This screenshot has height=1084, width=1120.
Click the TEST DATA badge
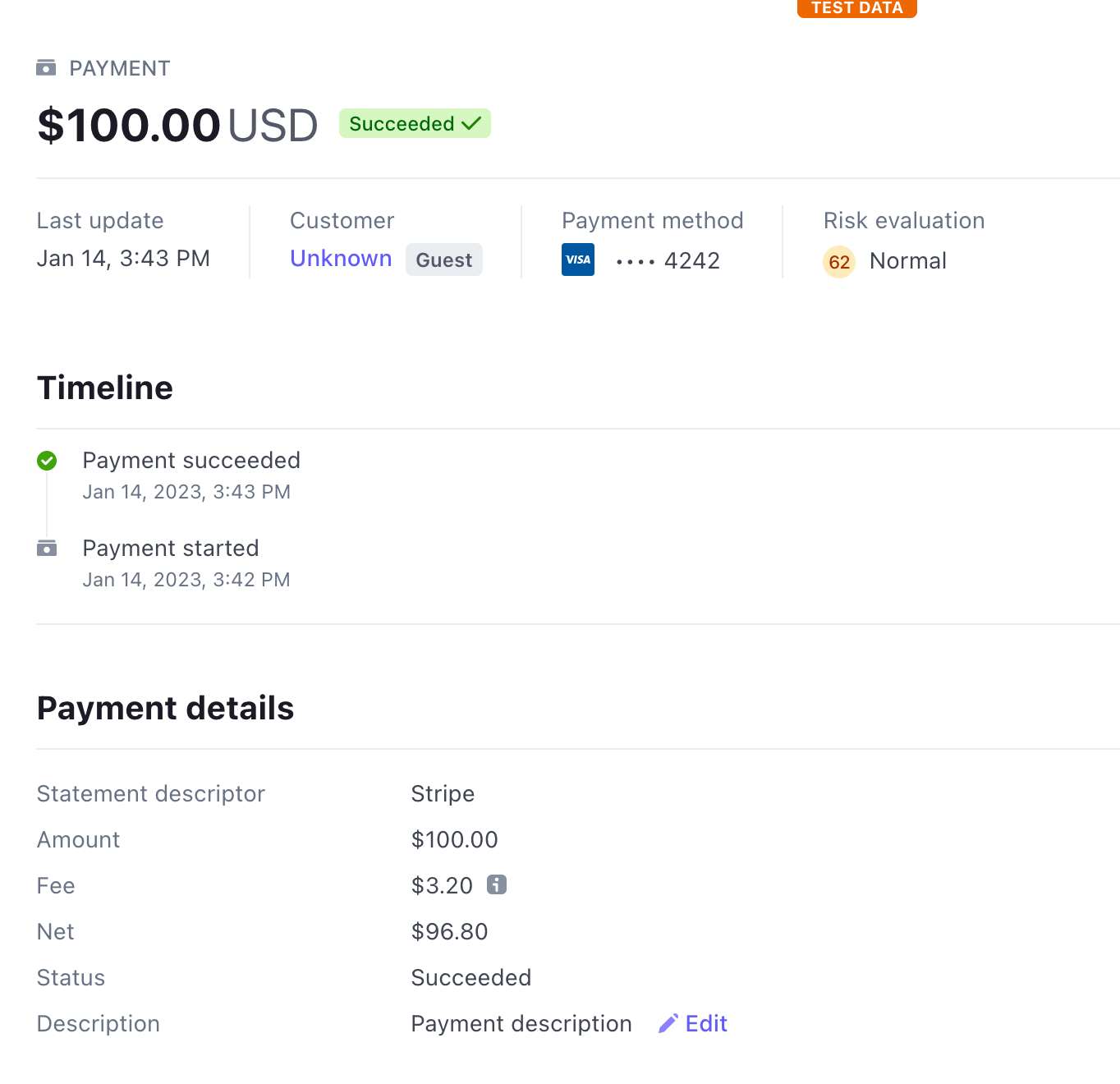coord(856,8)
